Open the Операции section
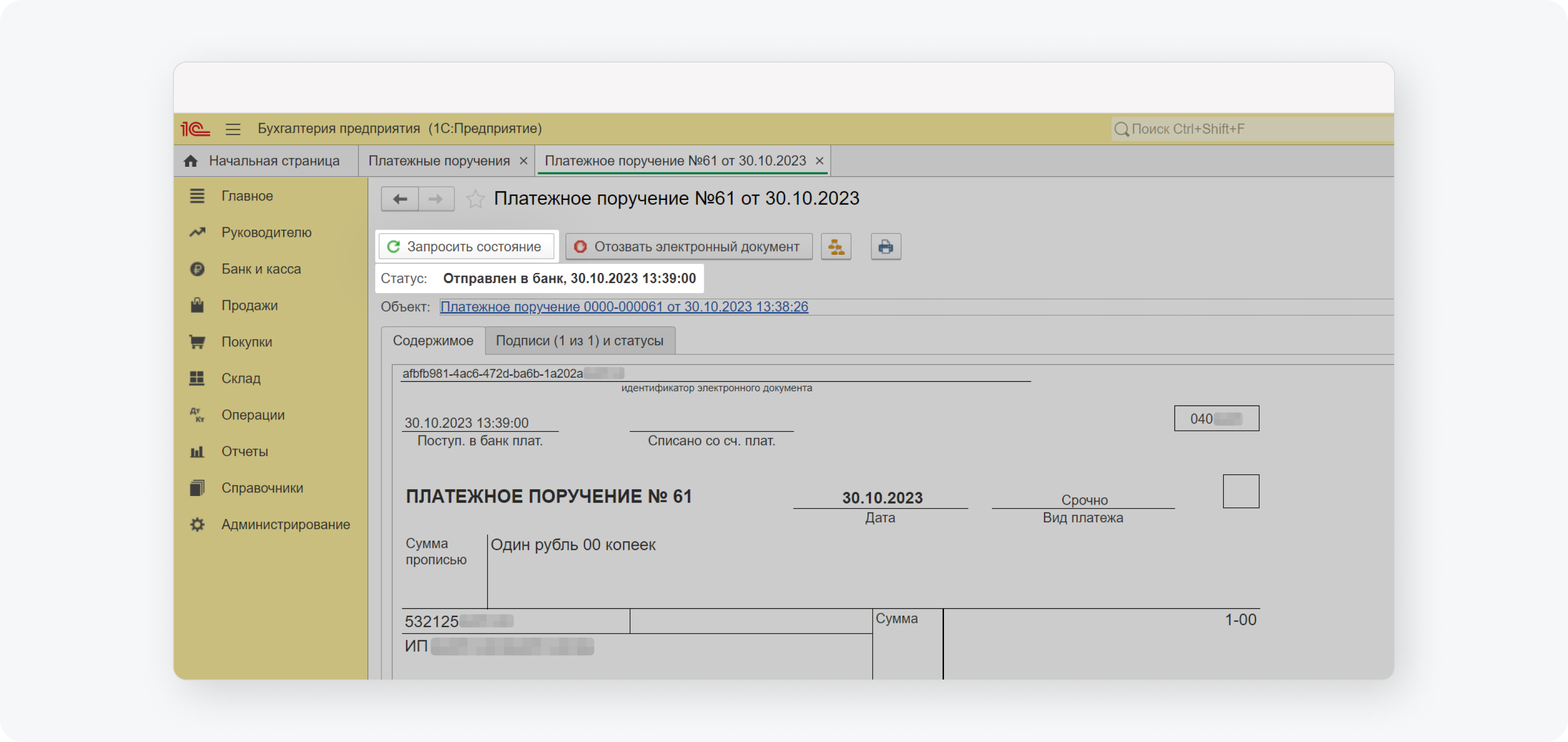Screen dimensions: 1568x742 253,415
